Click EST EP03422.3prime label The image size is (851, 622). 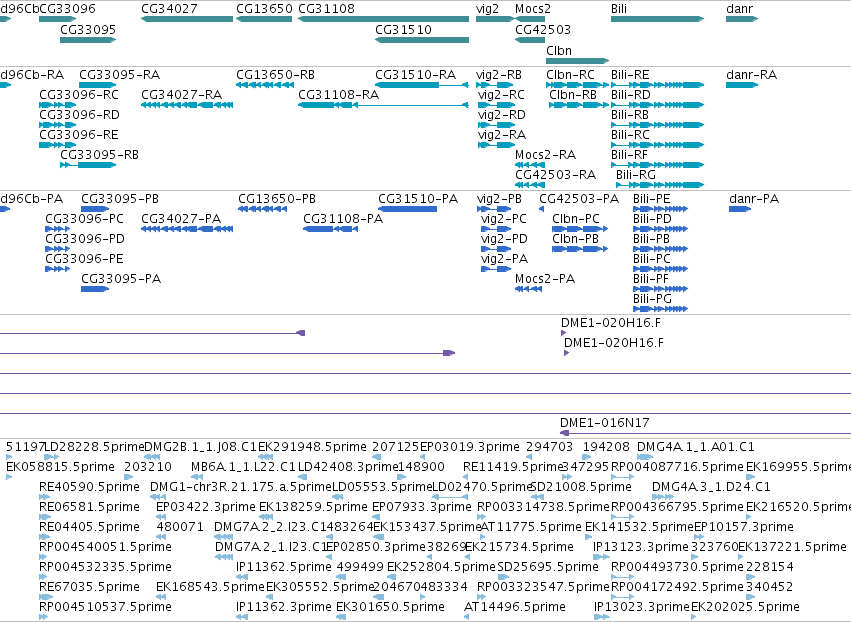pyautogui.click(x=206, y=506)
